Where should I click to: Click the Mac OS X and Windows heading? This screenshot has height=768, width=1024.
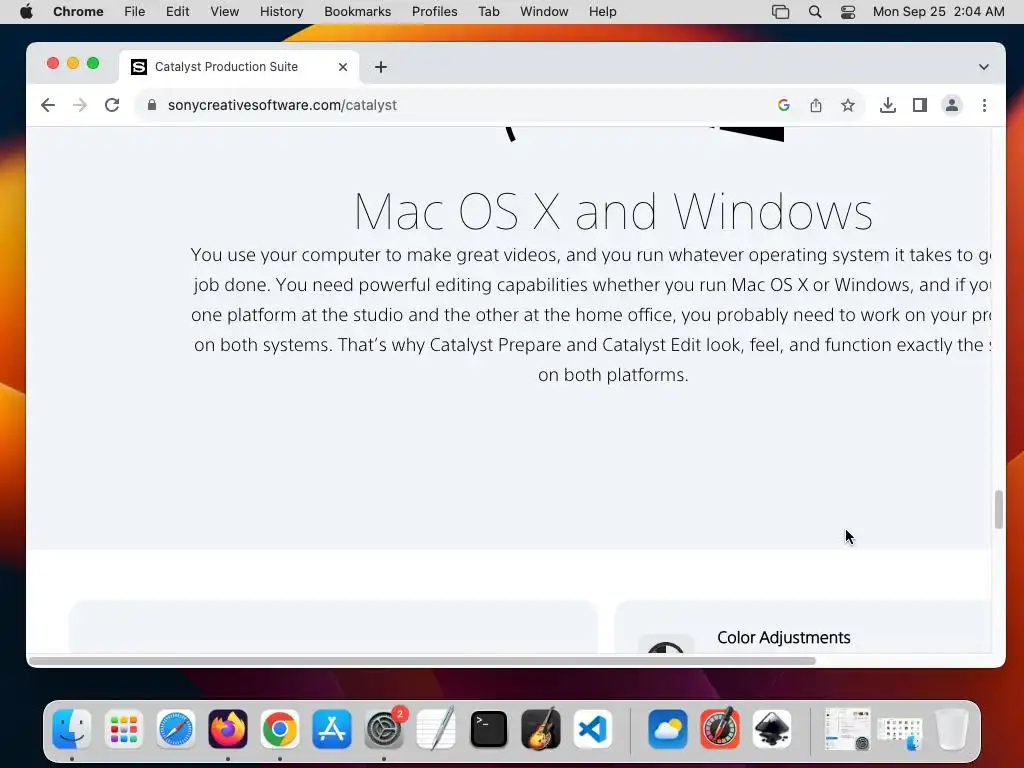(x=613, y=211)
